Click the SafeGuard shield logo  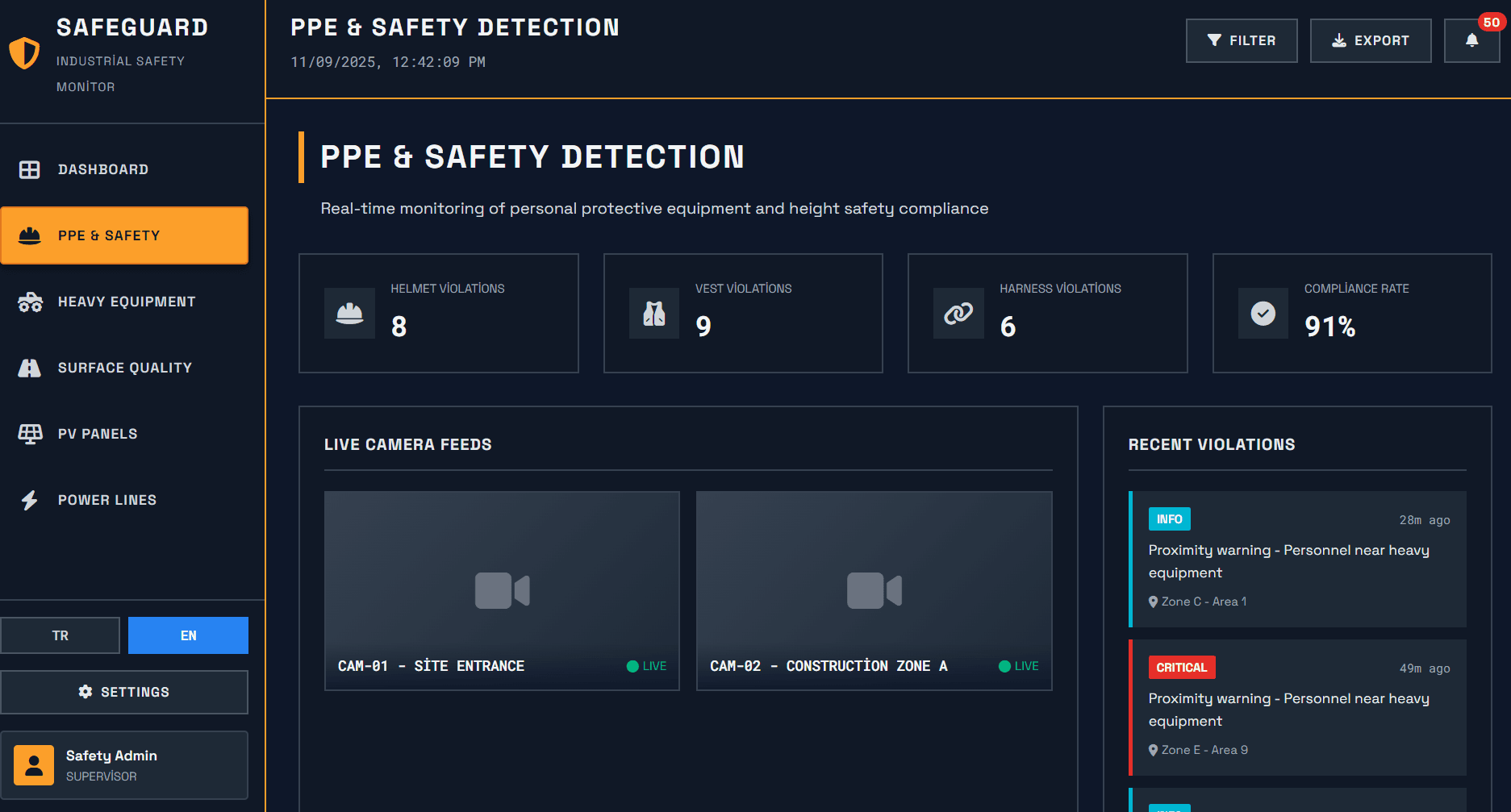24,53
